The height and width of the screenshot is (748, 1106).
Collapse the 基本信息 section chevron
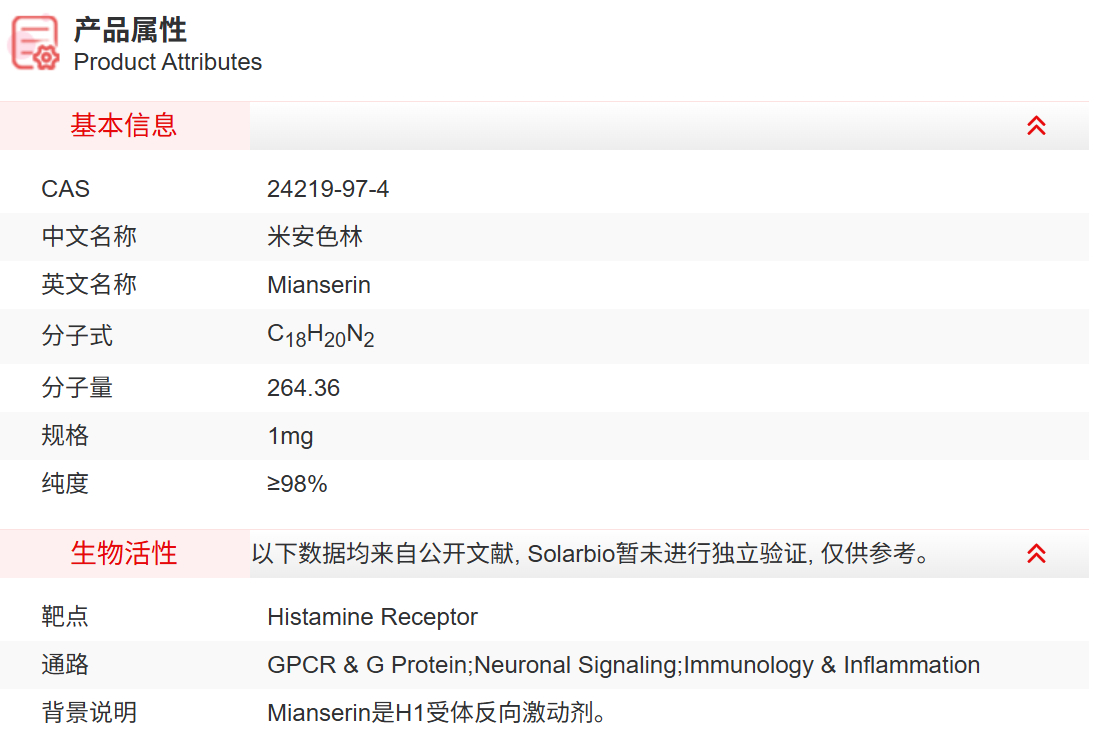click(1036, 126)
